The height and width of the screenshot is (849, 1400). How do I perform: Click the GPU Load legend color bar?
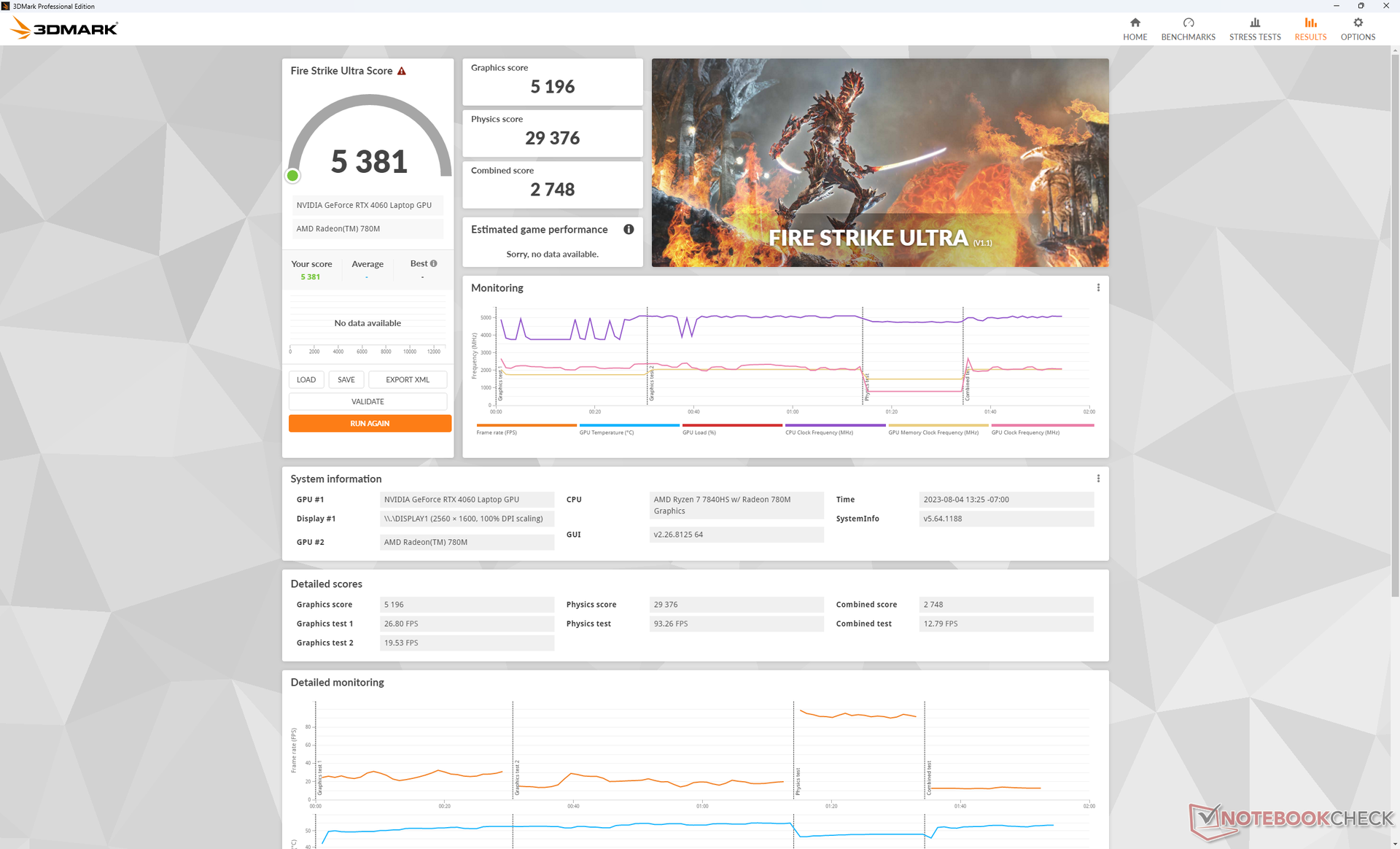pyautogui.click(x=731, y=425)
